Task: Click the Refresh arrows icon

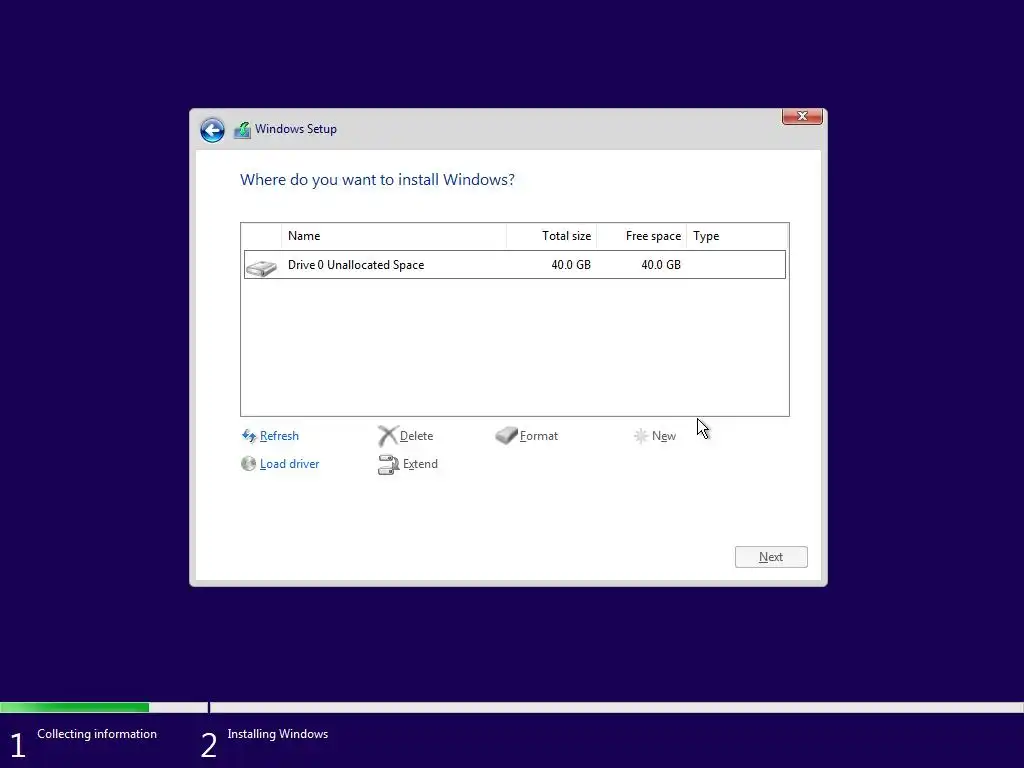Action: coord(249,436)
